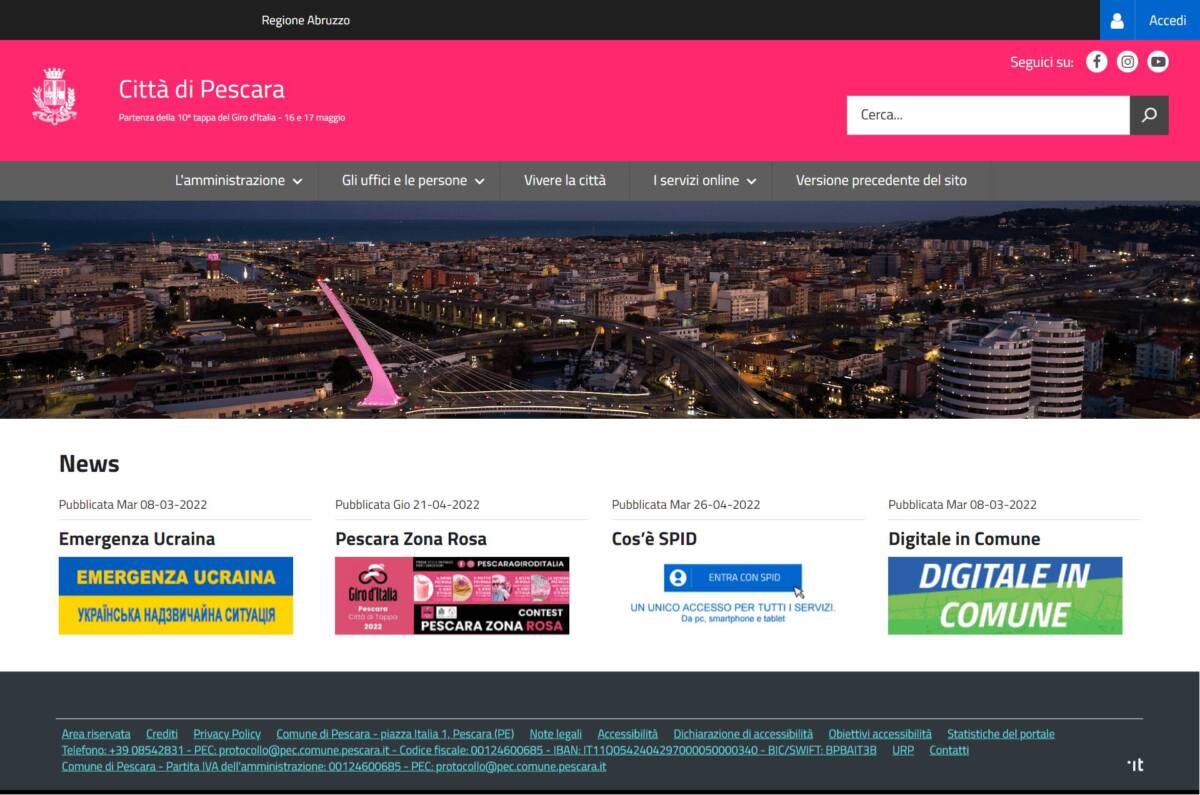Focus the Cerca search field
The width and height of the screenshot is (1200, 795).
click(988, 115)
